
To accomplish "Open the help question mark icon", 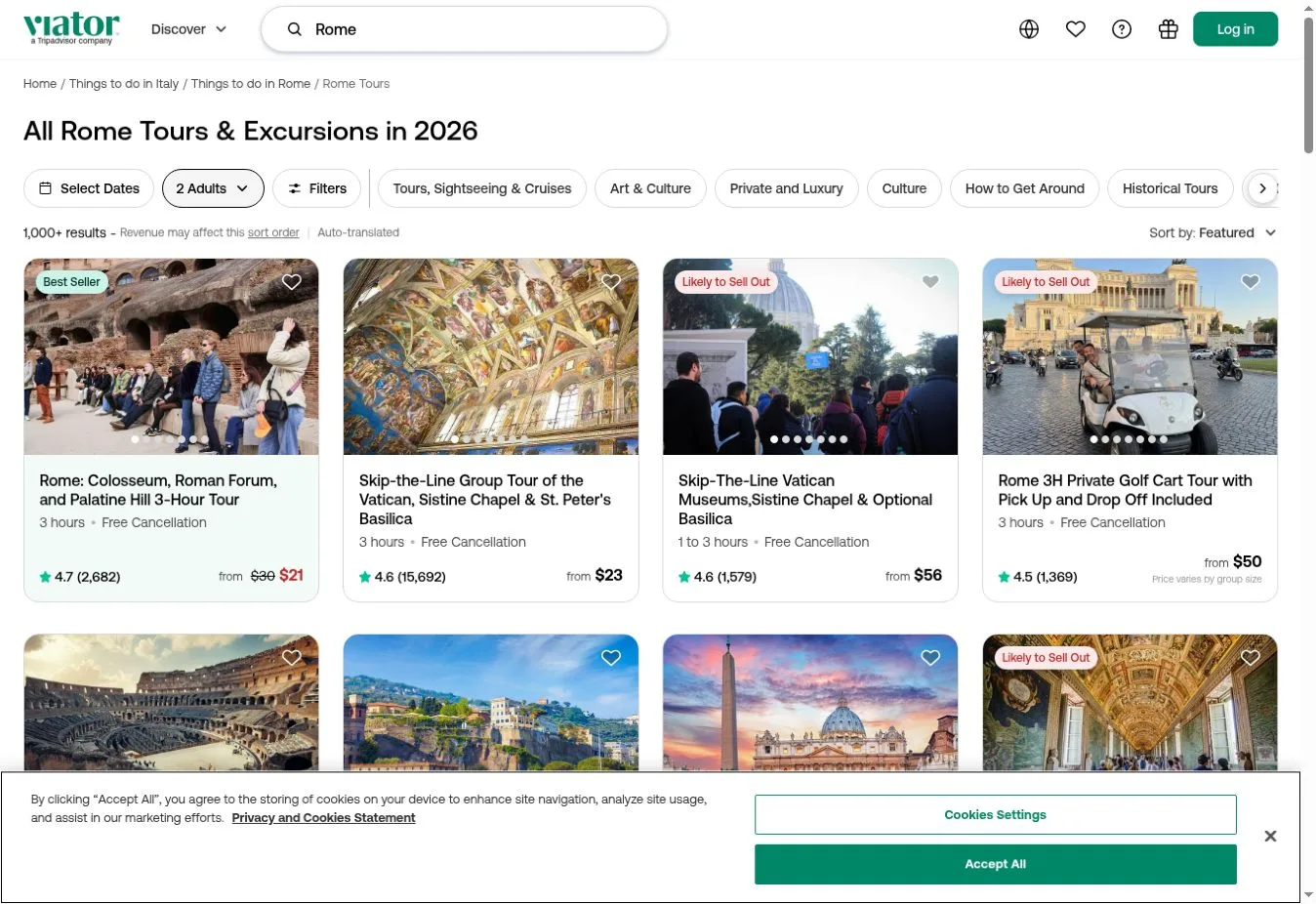I will click(1122, 29).
